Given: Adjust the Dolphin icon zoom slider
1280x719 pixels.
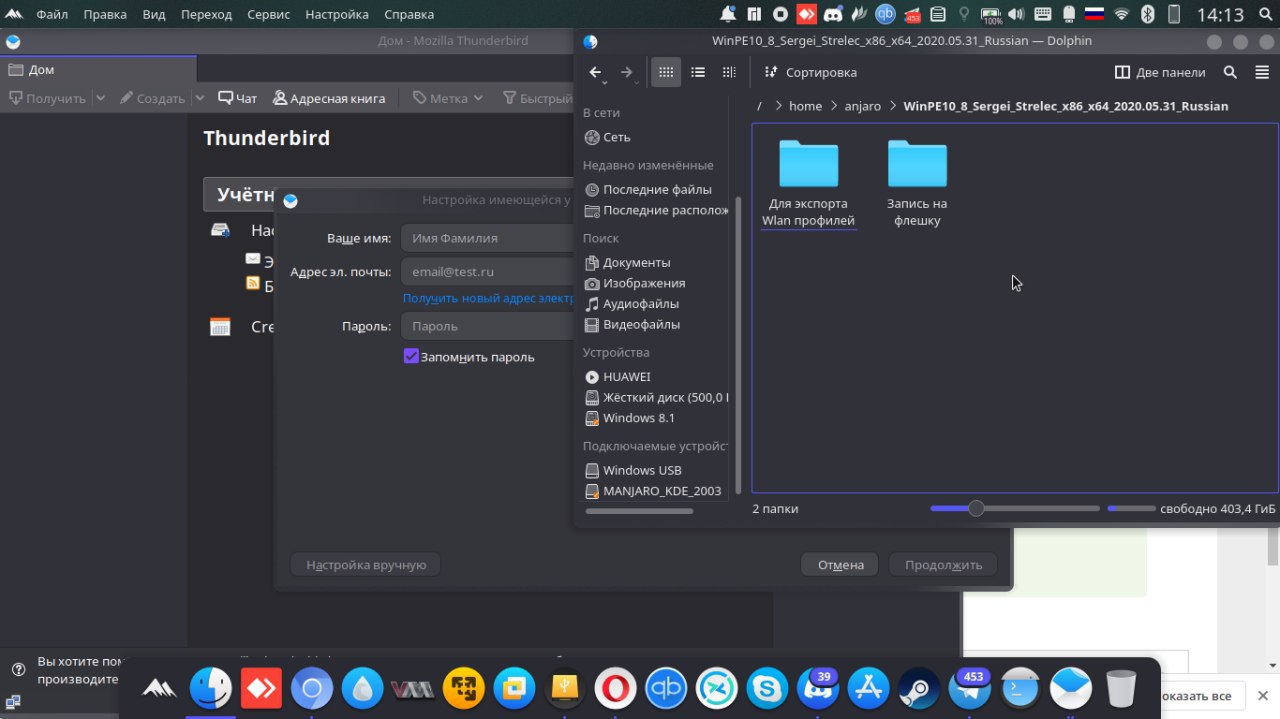Looking at the screenshot, I should tap(976, 509).
